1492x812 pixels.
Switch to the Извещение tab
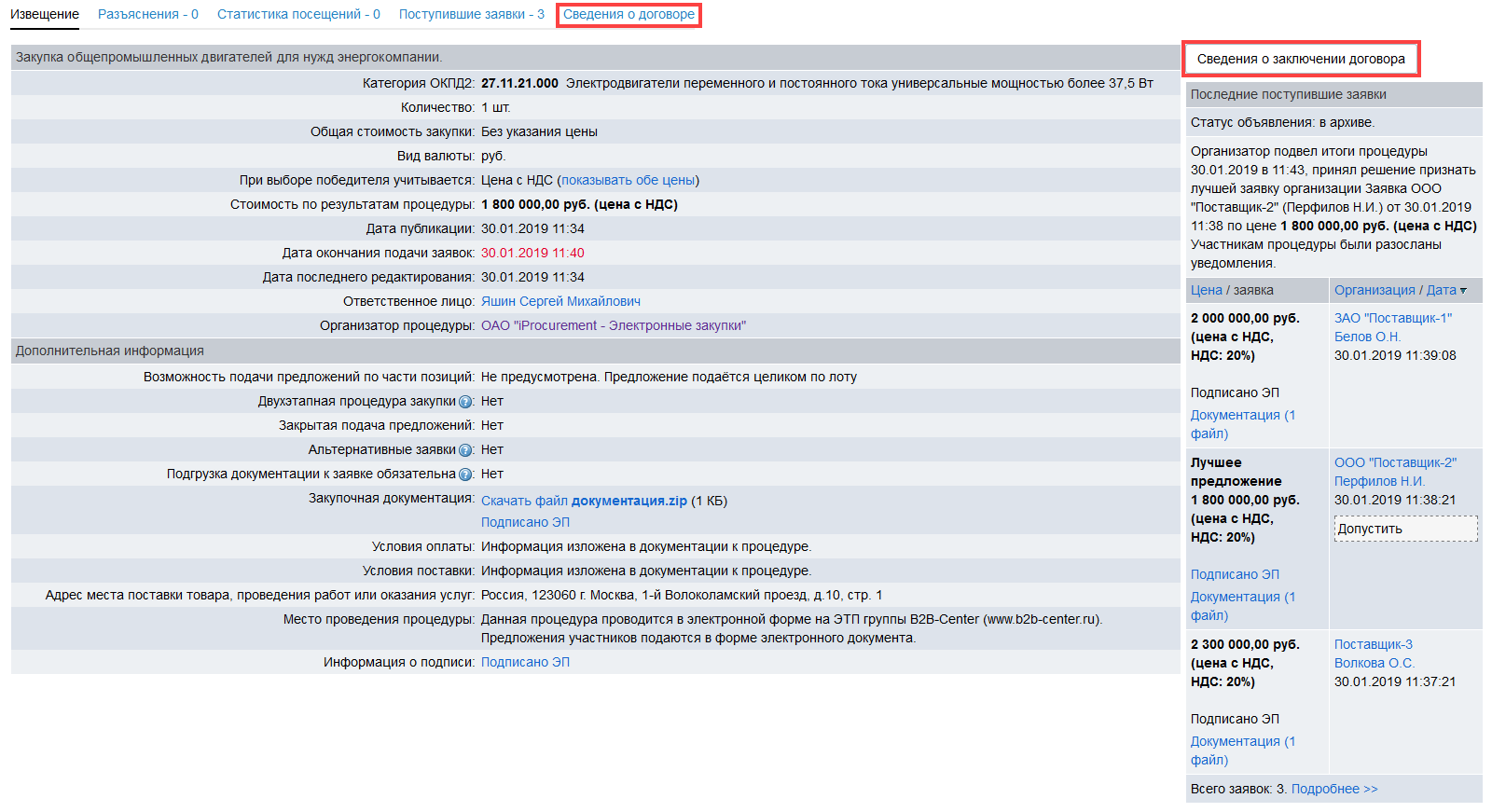tap(45, 15)
